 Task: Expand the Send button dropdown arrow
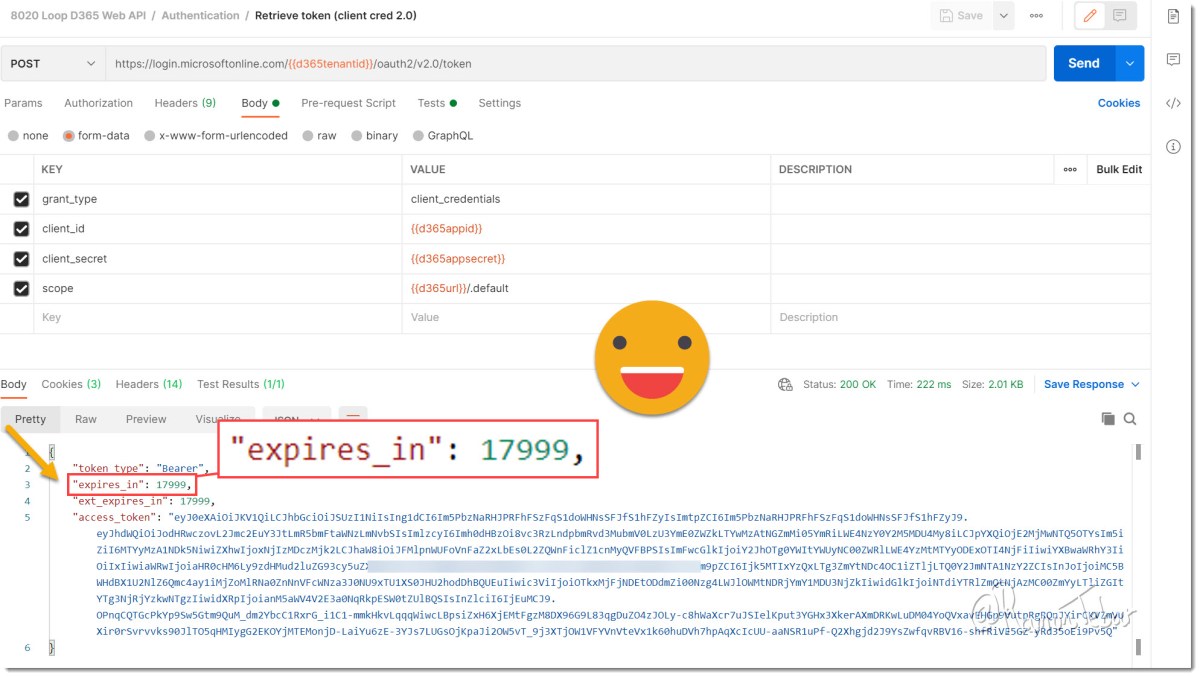pos(1130,63)
